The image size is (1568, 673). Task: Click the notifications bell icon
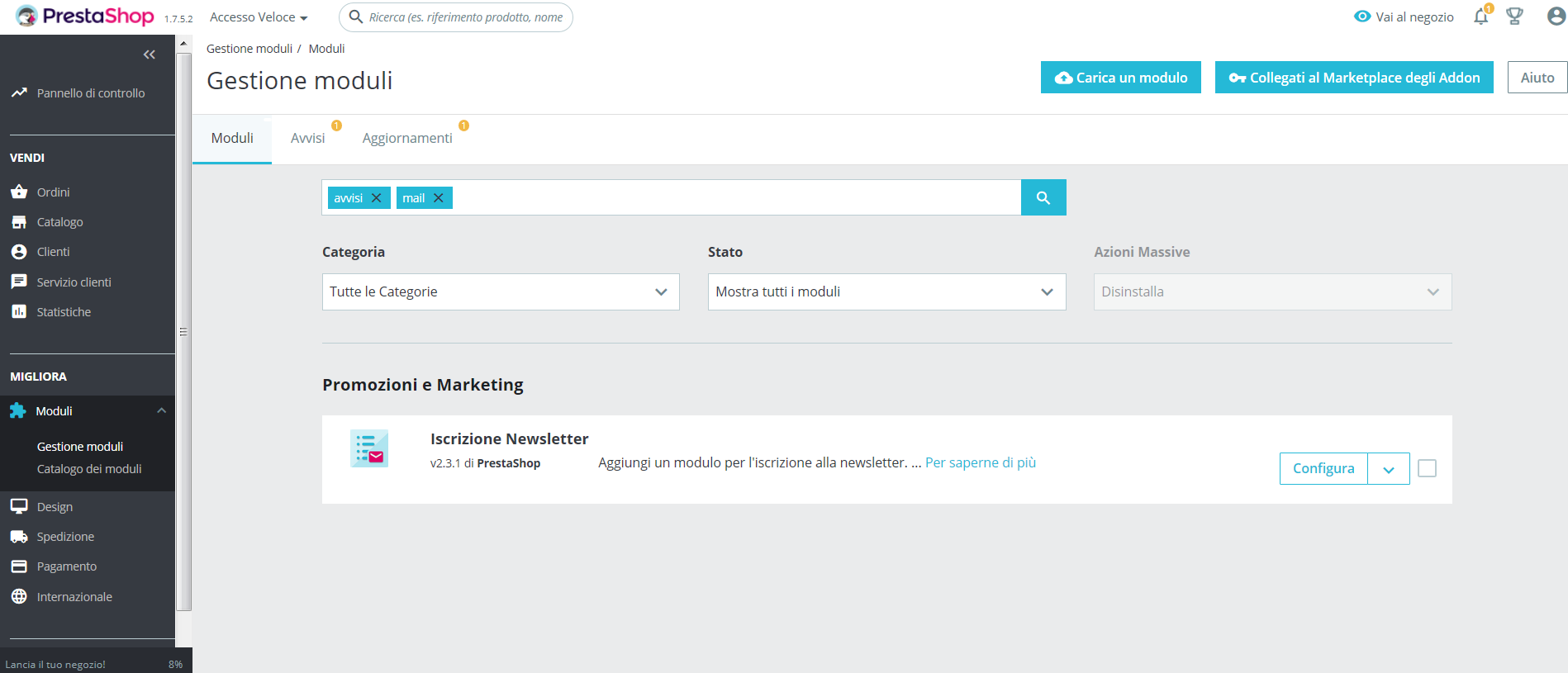(x=1480, y=17)
